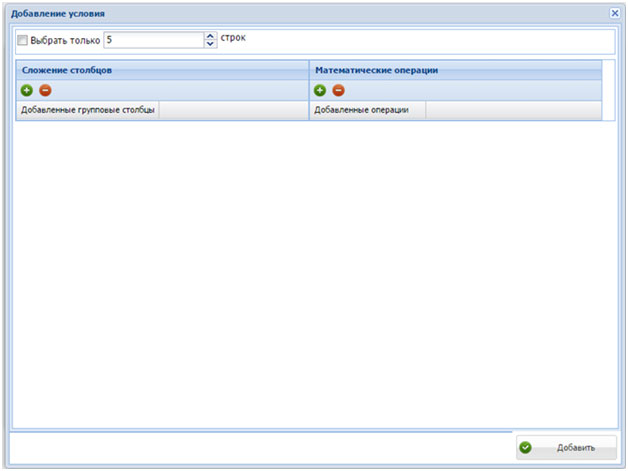
Task: Remove an operation in Математические операции panel
Action: pos(338,91)
